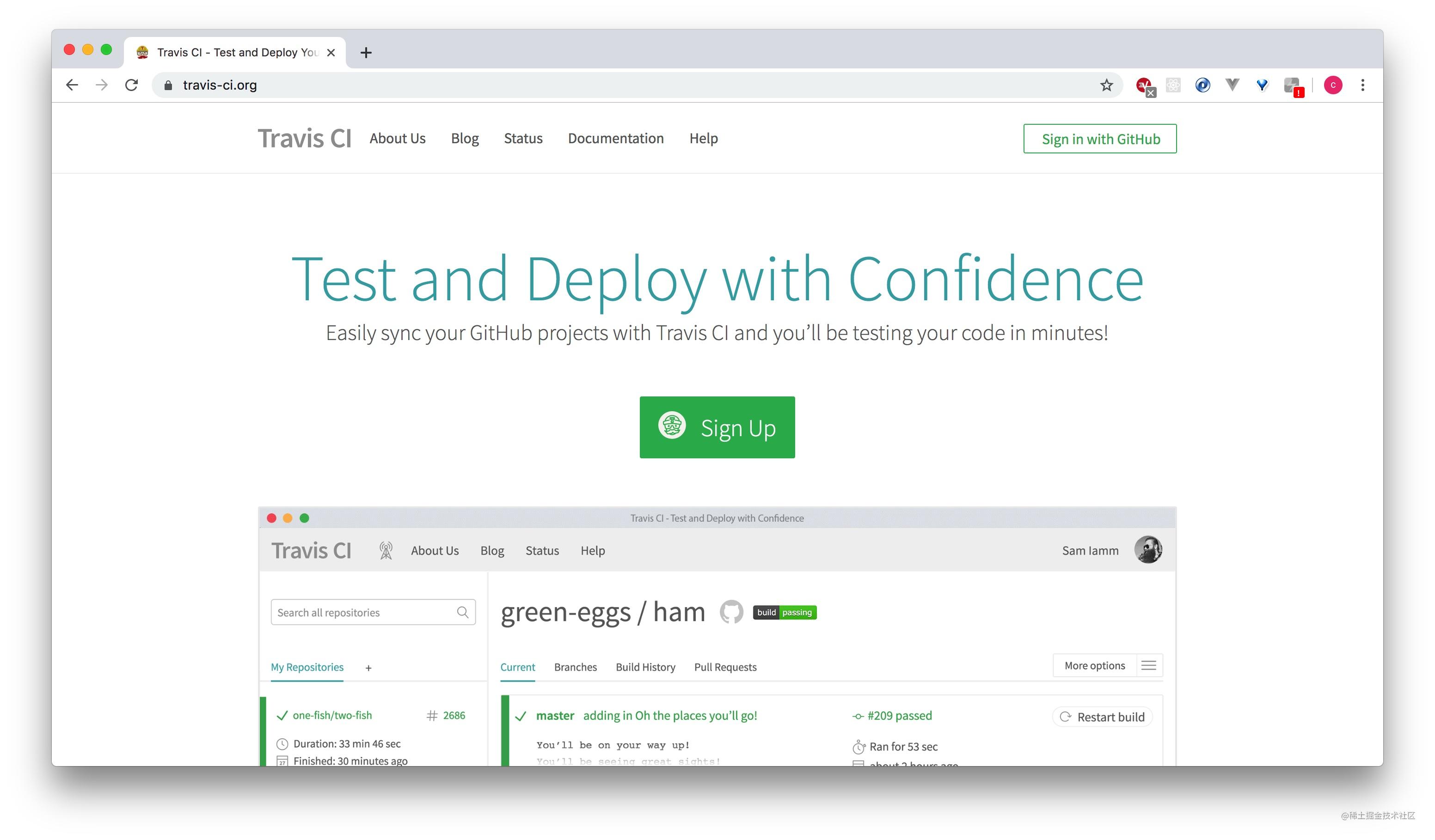Viewport: 1435px width, 840px height.
Task: Open the extension icon with red exclamation badge
Action: tap(1293, 86)
